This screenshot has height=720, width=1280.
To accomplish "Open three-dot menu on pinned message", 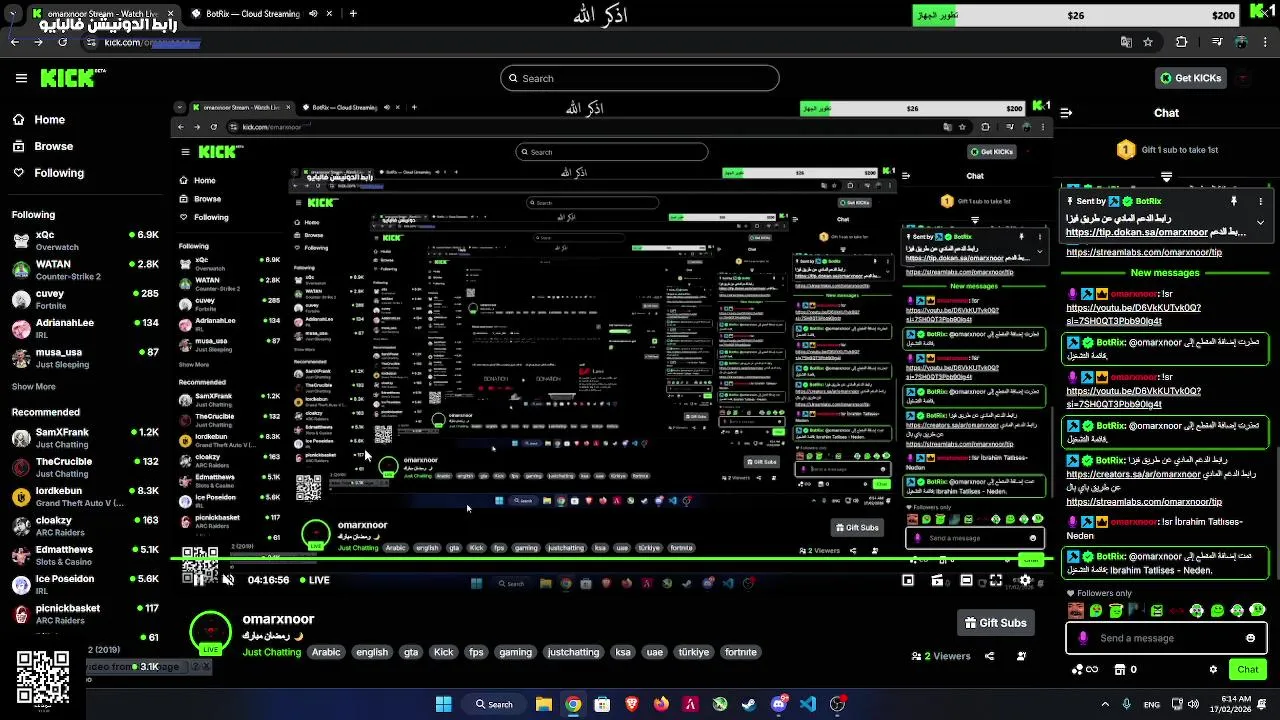I will pyautogui.click(x=1260, y=201).
